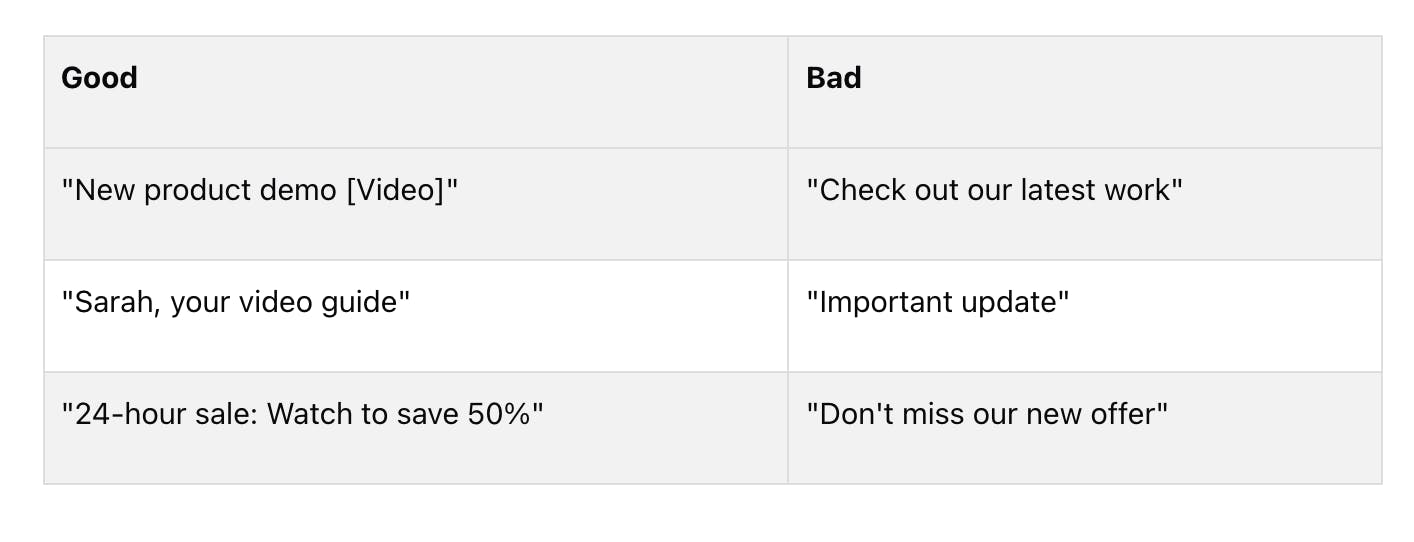Viewport: 1414px width, 542px height.
Task: Click the word "product" in the first example
Action: click(192, 190)
